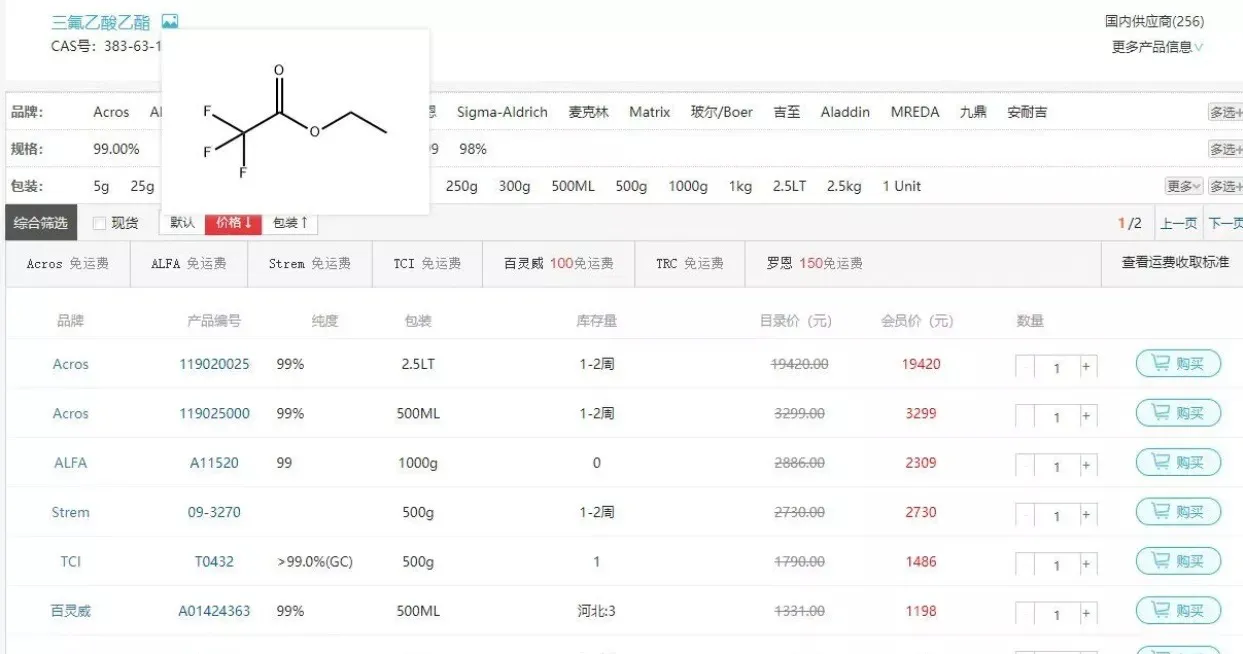Screen dimensions: 1243x654
Task: Click the 国内供应商(256) link
Action: pyautogui.click(x=1154, y=21)
